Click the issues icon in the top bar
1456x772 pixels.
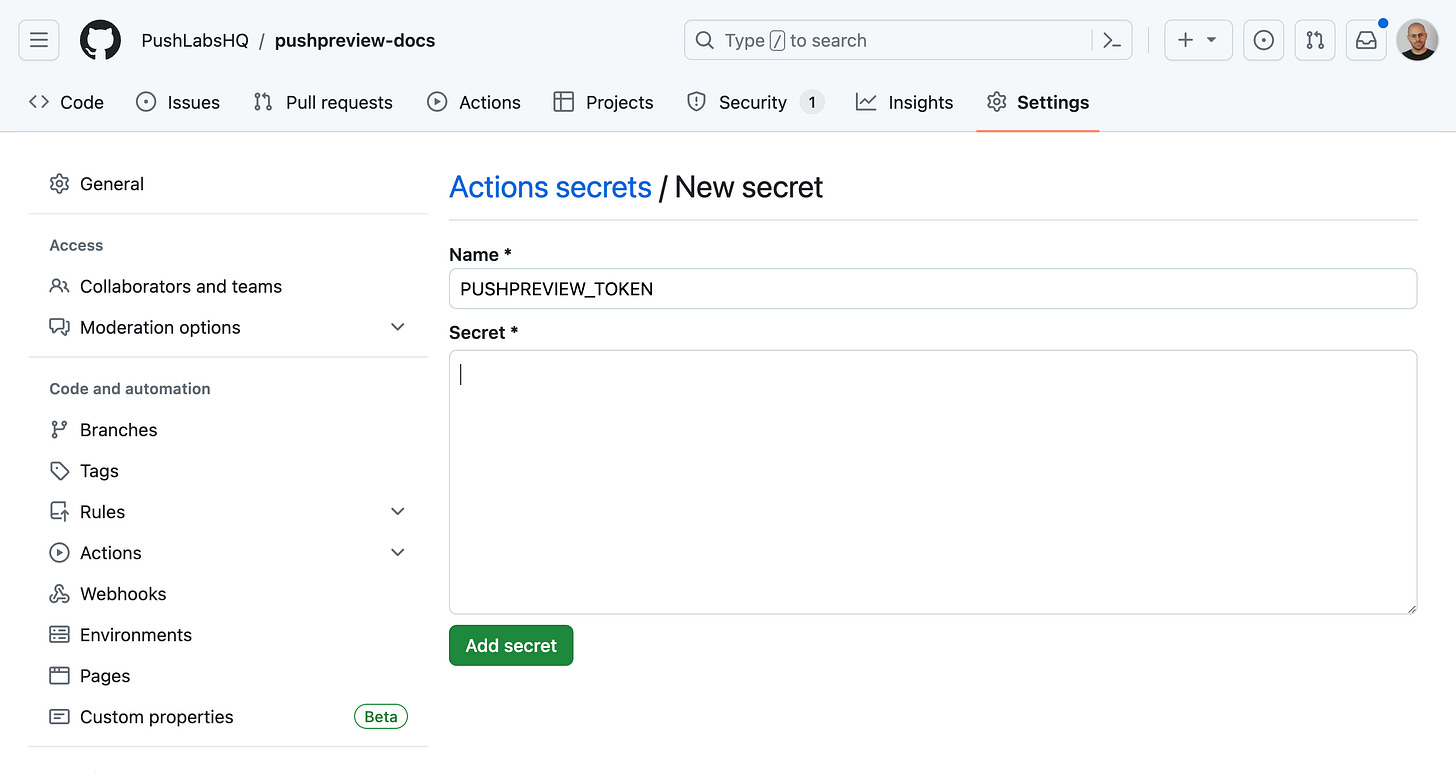tap(1263, 40)
